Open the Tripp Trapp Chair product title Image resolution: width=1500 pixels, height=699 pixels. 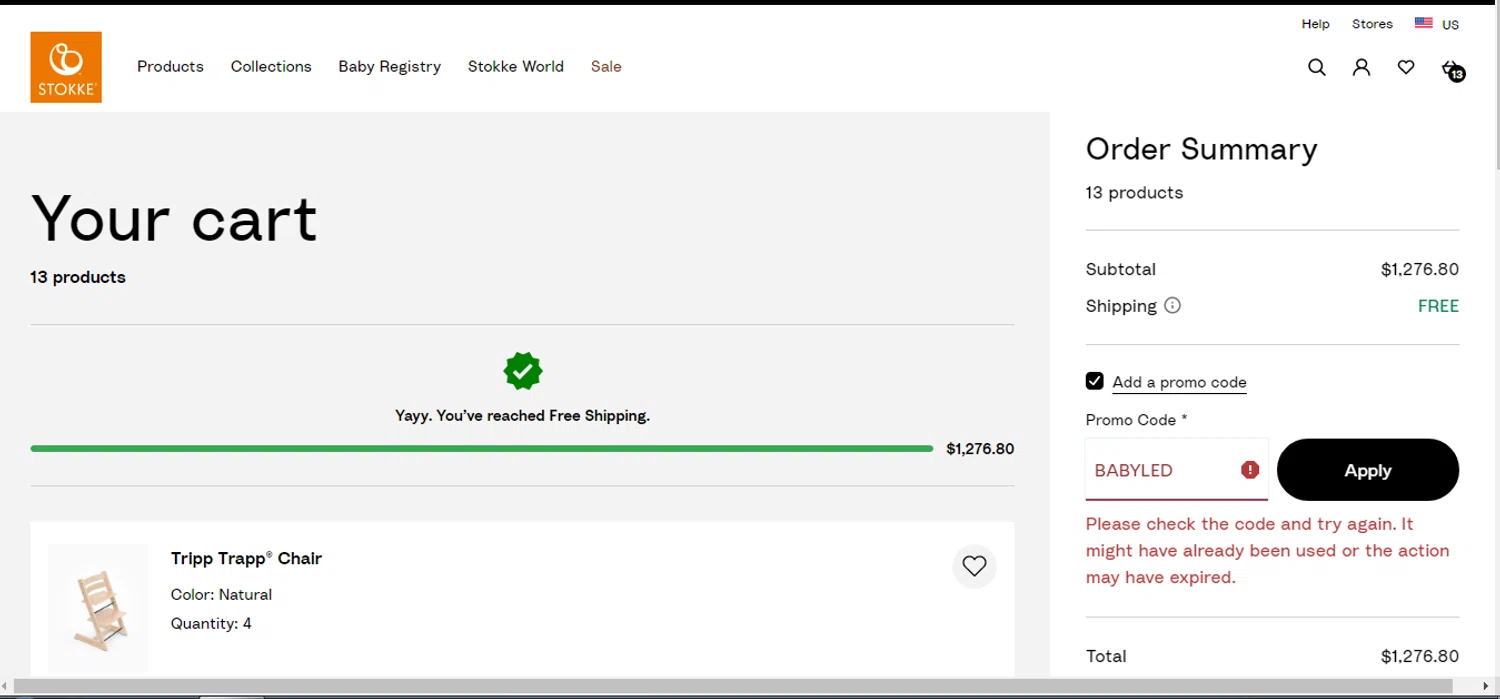pyautogui.click(x=246, y=558)
